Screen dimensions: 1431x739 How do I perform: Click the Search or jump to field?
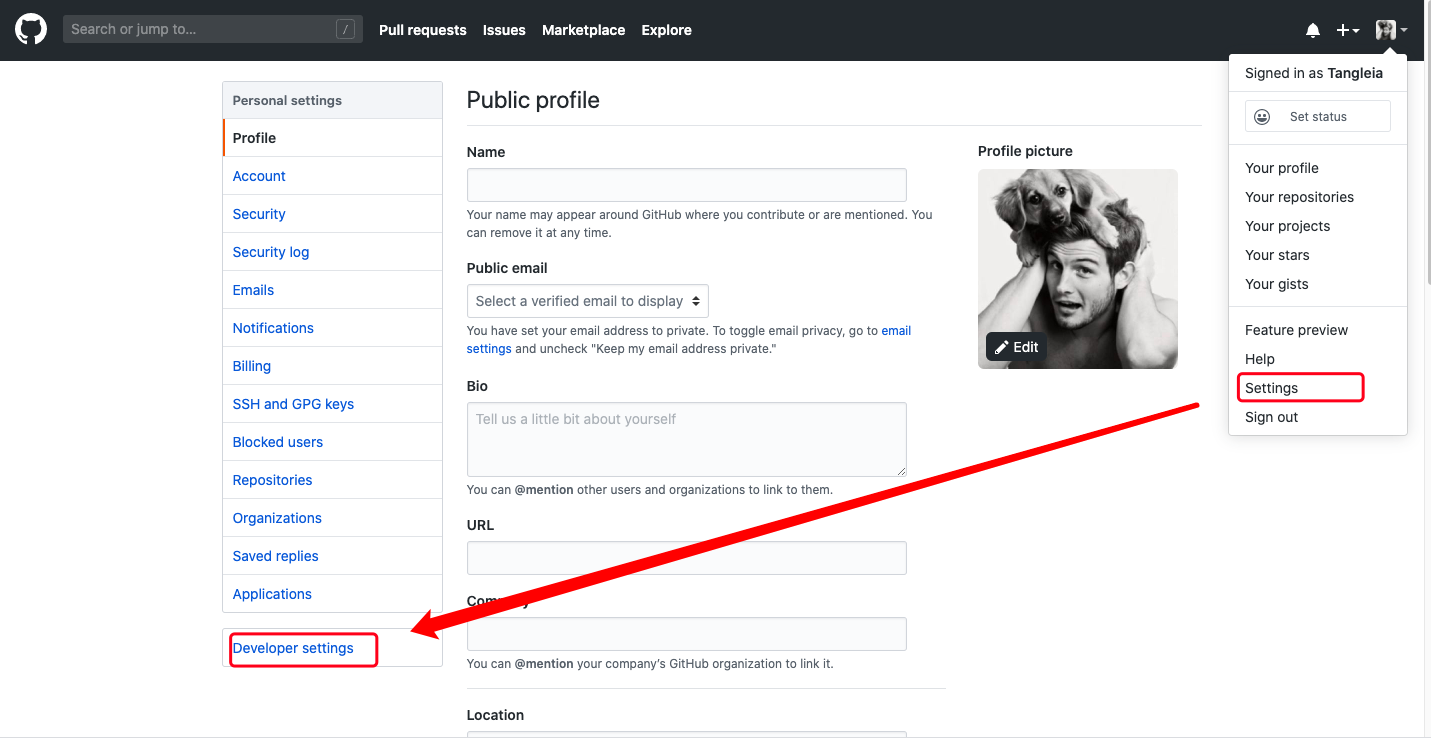click(200, 30)
